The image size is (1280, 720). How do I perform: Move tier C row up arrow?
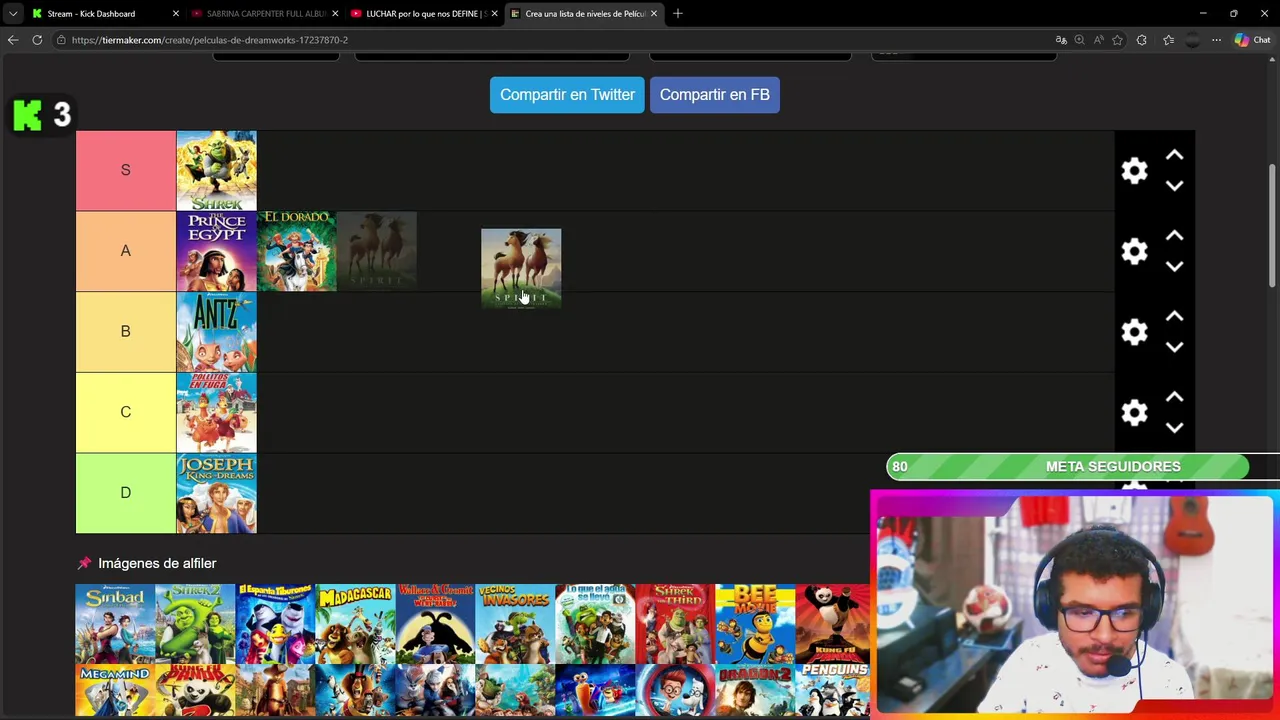click(1174, 397)
